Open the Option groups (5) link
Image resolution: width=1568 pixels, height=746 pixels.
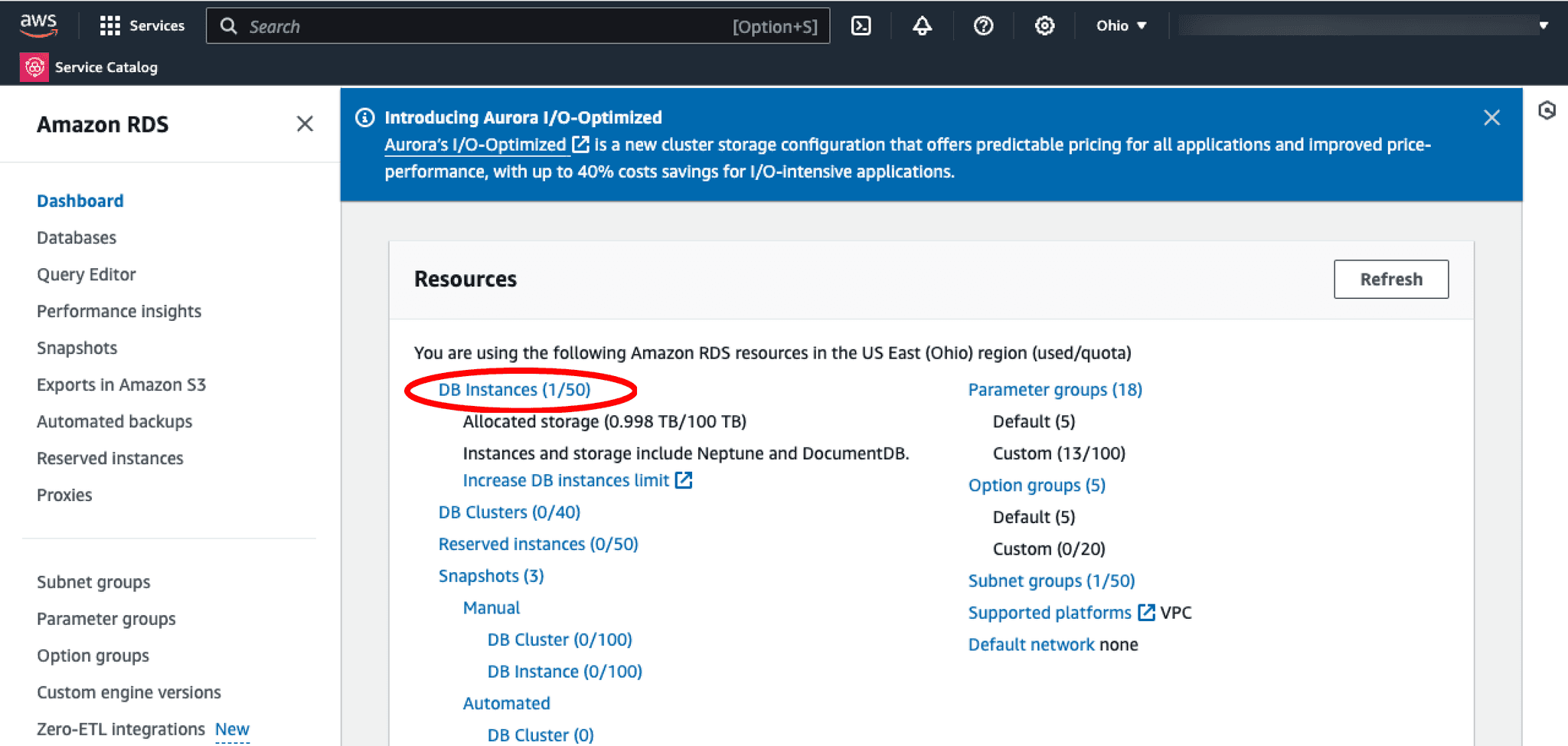[x=1037, y=485]
